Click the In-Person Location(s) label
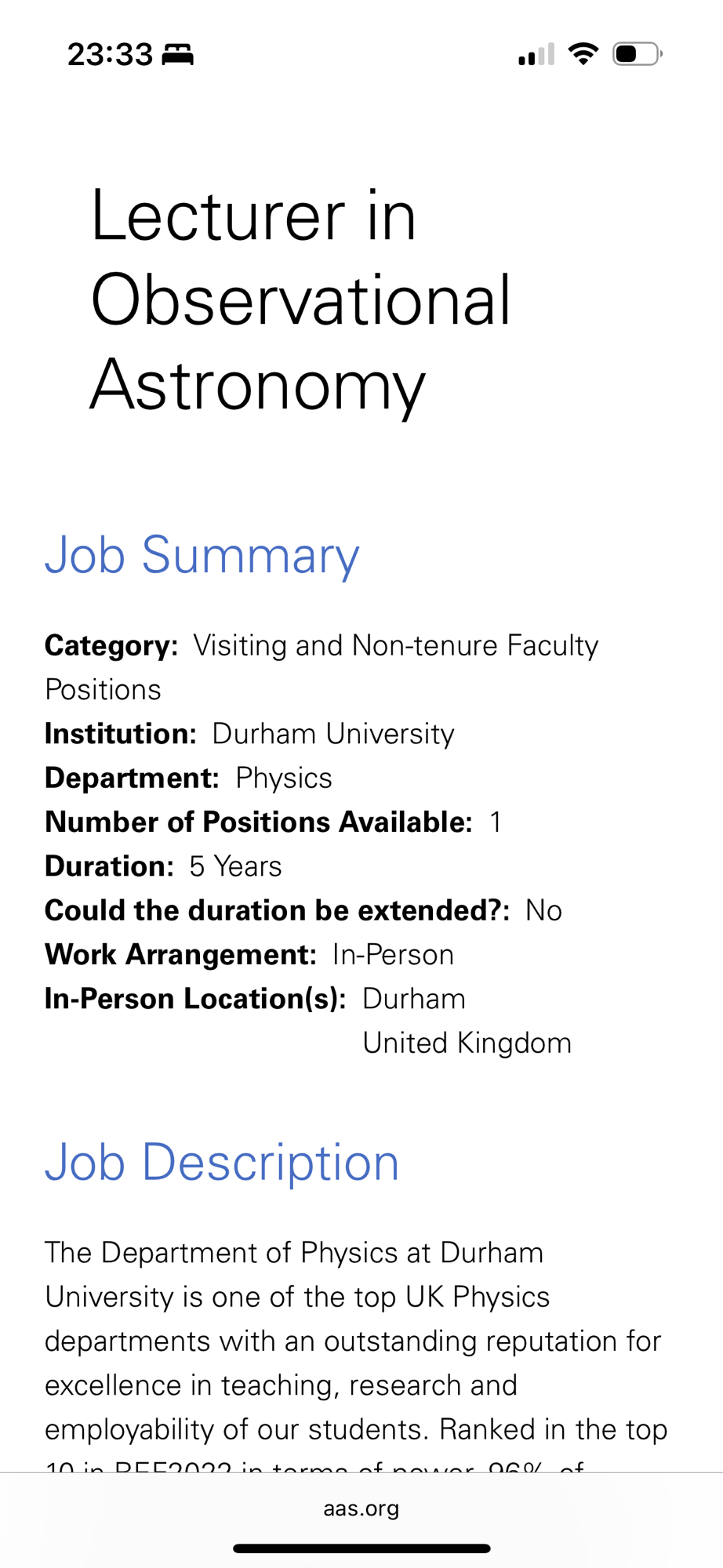 tap(195, 999)
